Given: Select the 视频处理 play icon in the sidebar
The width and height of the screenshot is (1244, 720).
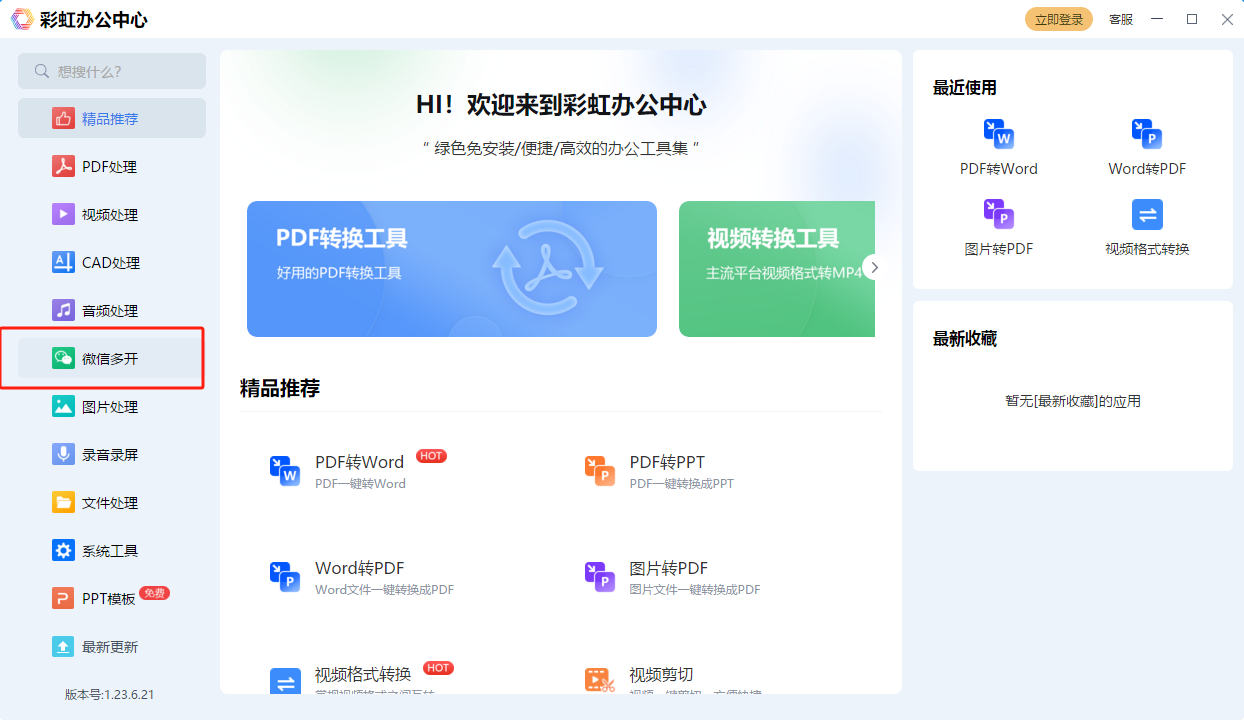Looking at the screenshot, I should 64,215.
